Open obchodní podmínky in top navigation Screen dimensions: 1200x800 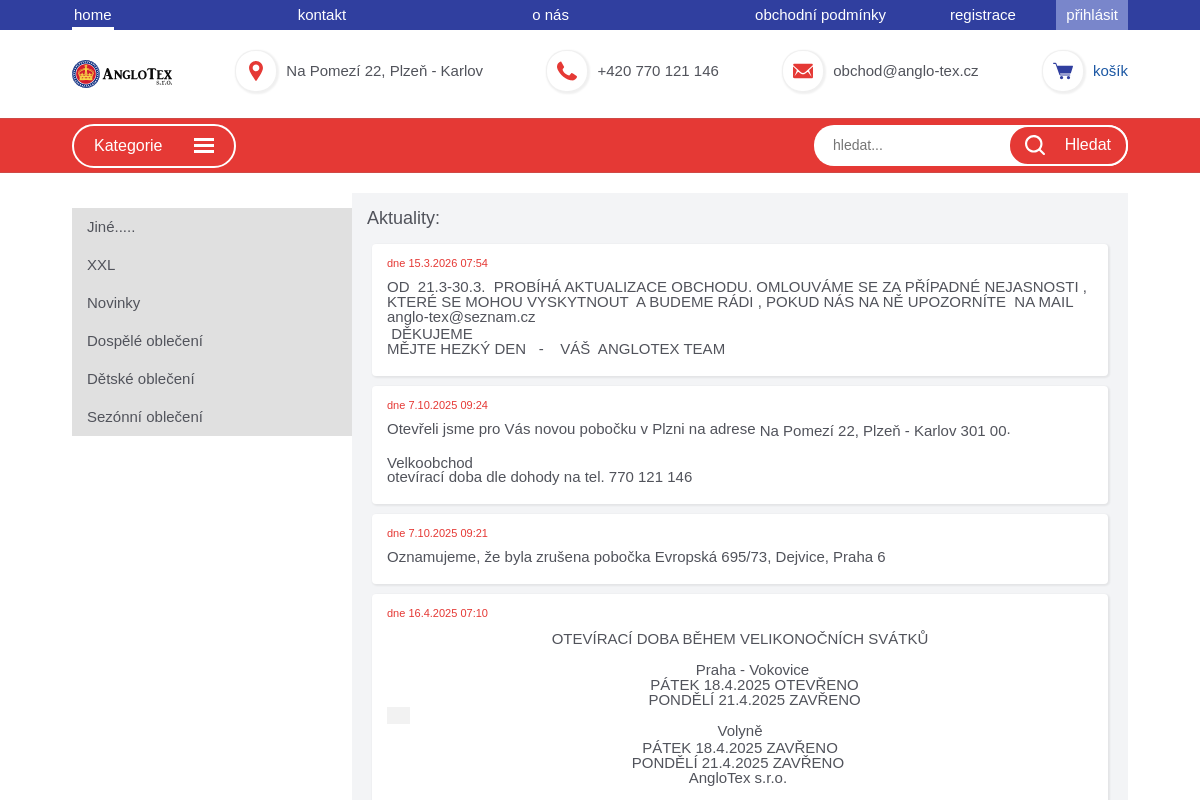point(820,15)
